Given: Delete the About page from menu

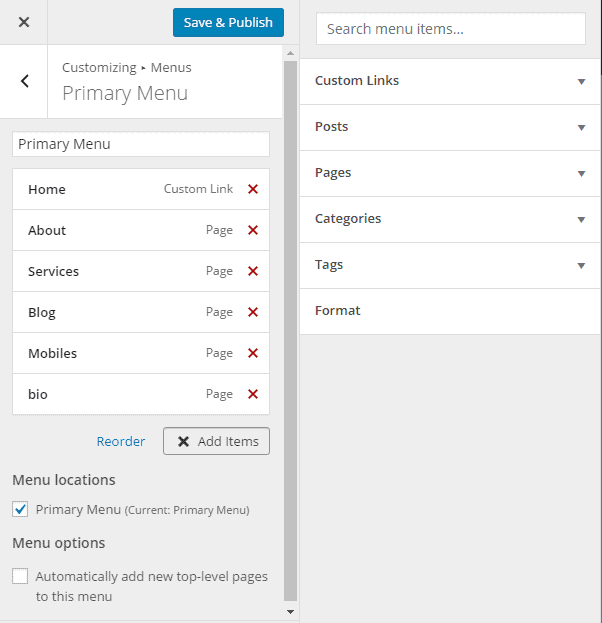Looking at the screenshot, I should pos(253,230).
